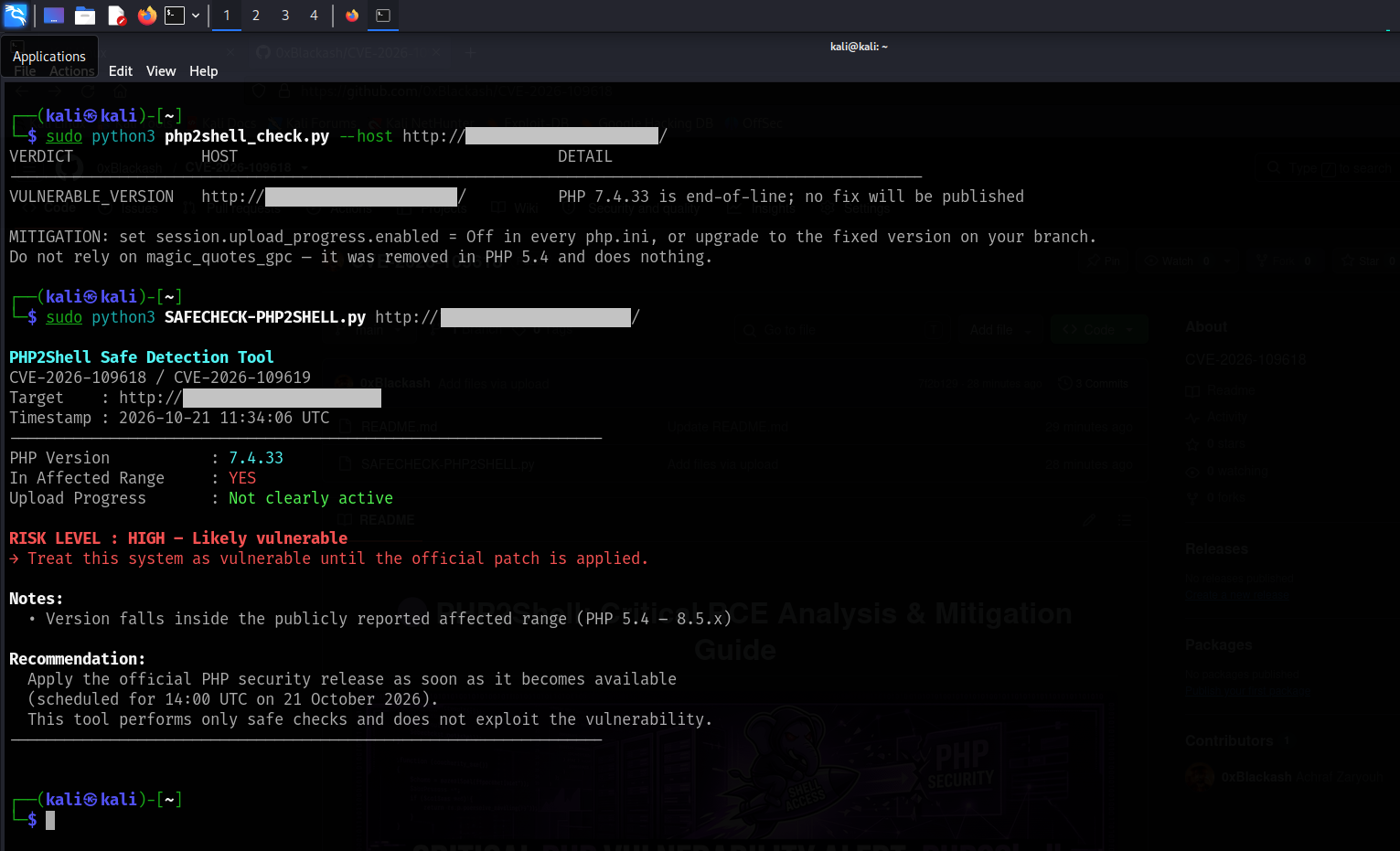Viewport: 1400px width, 851px height.
Task: Click the show desktop panel icon
Action: pyautogui.click(x=54, y=16)
